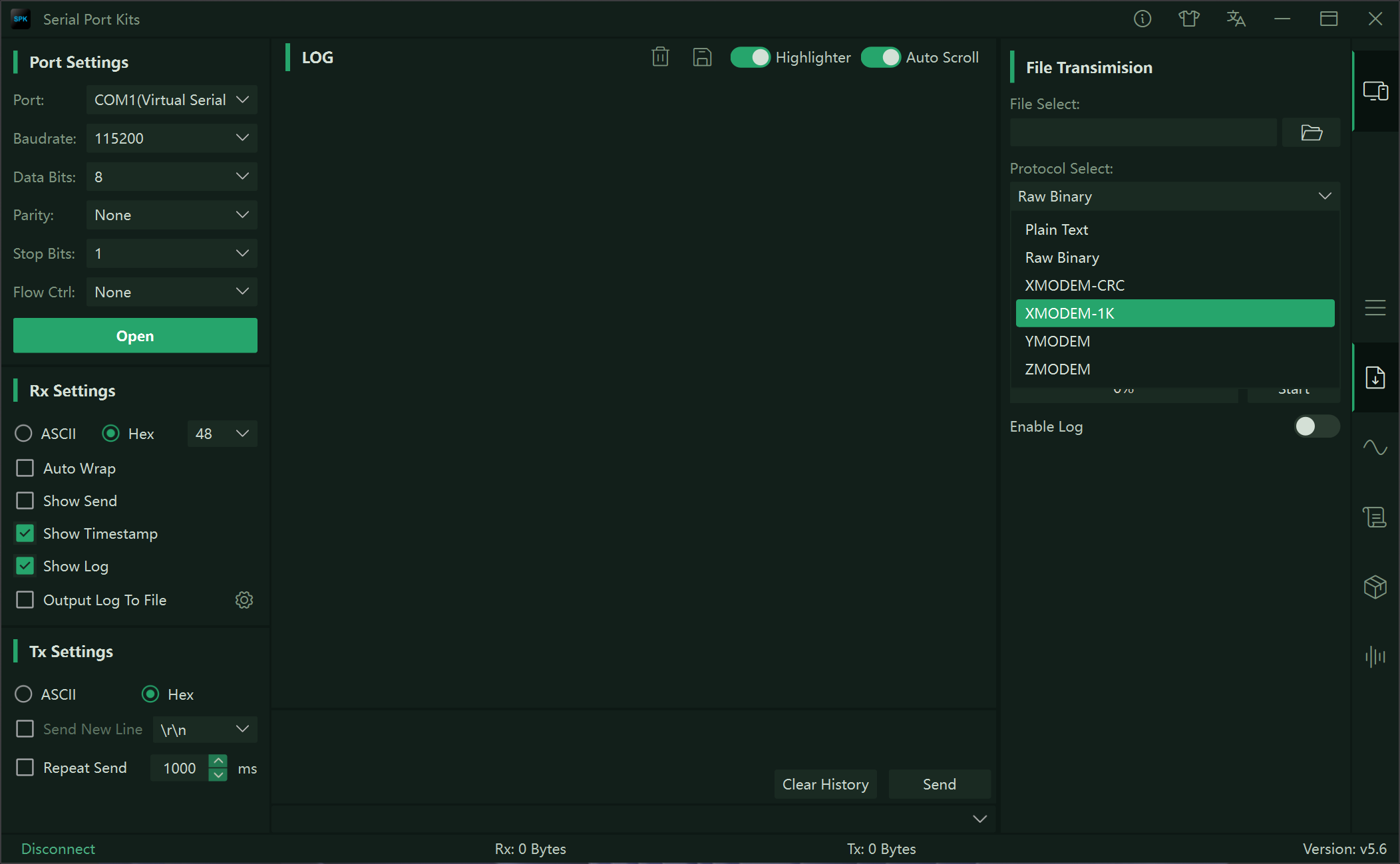Open the file browse folder icon

[x=1311, y=133]
